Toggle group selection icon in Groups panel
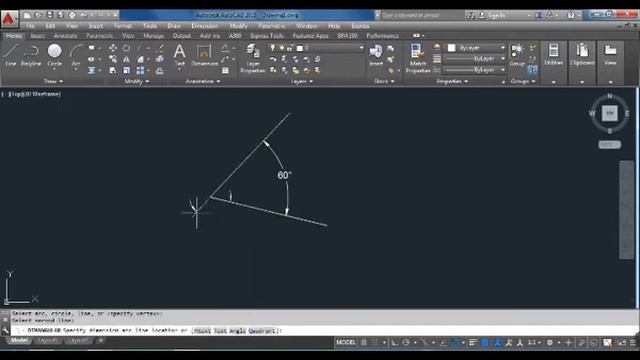 532,70
